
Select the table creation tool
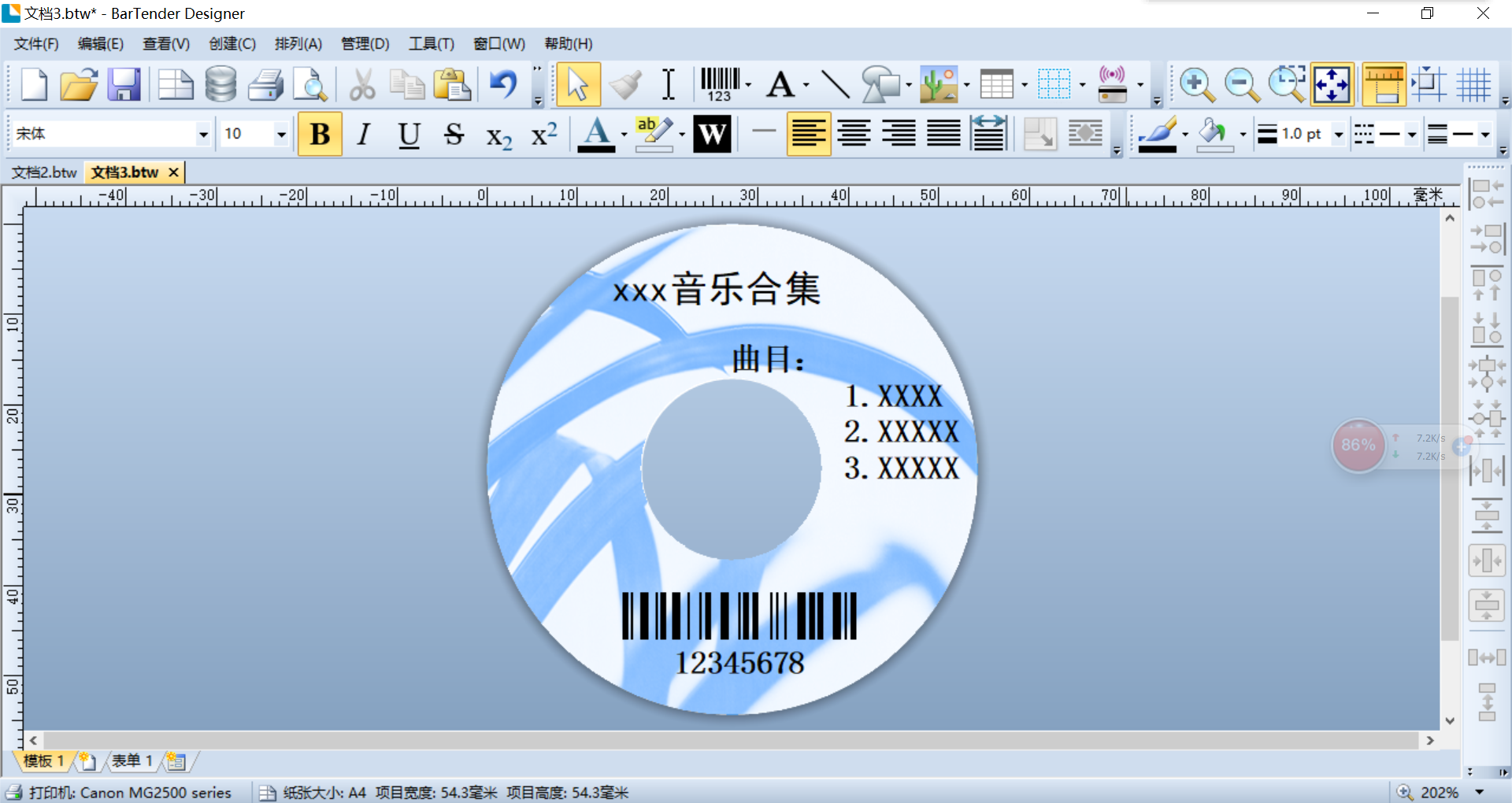(997, 84)
